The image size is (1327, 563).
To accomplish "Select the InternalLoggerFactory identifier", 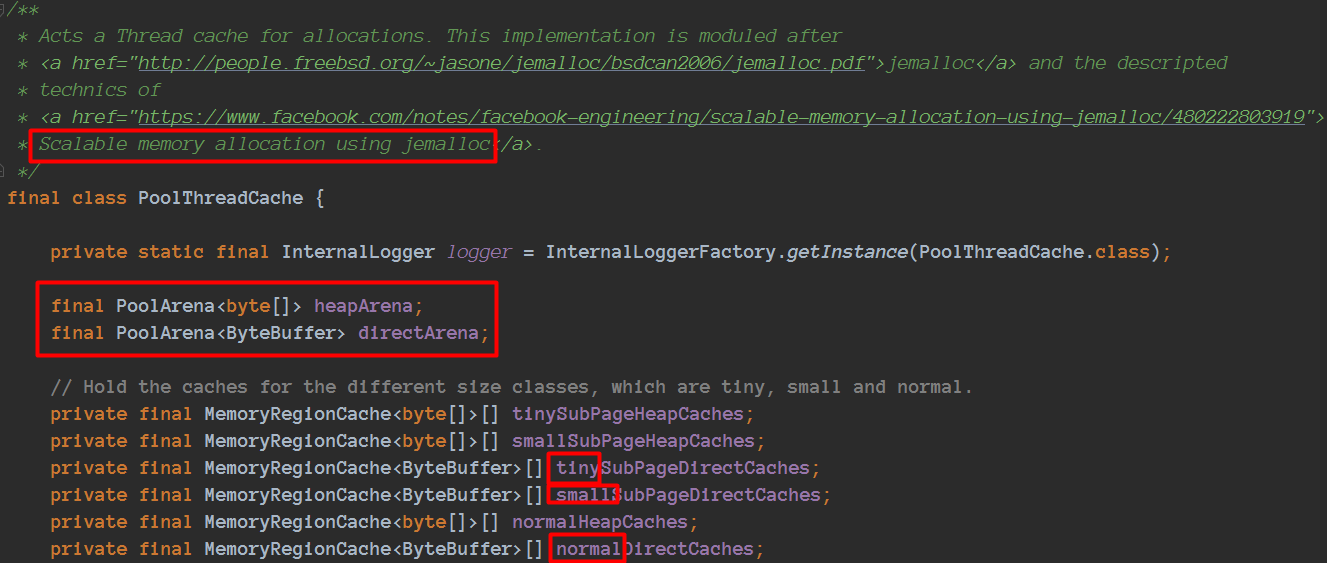I will [661, 252].
